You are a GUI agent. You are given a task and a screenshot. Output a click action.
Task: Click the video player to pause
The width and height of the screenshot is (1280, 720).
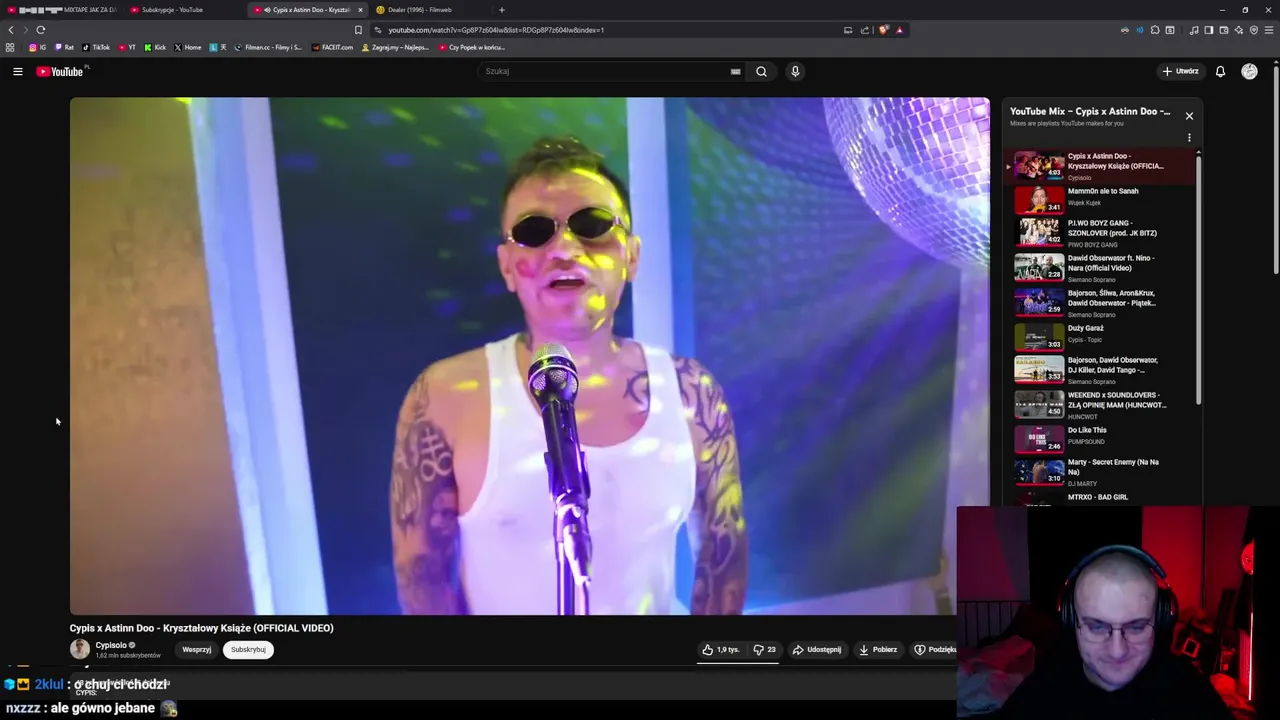click(x=529, y=356)
